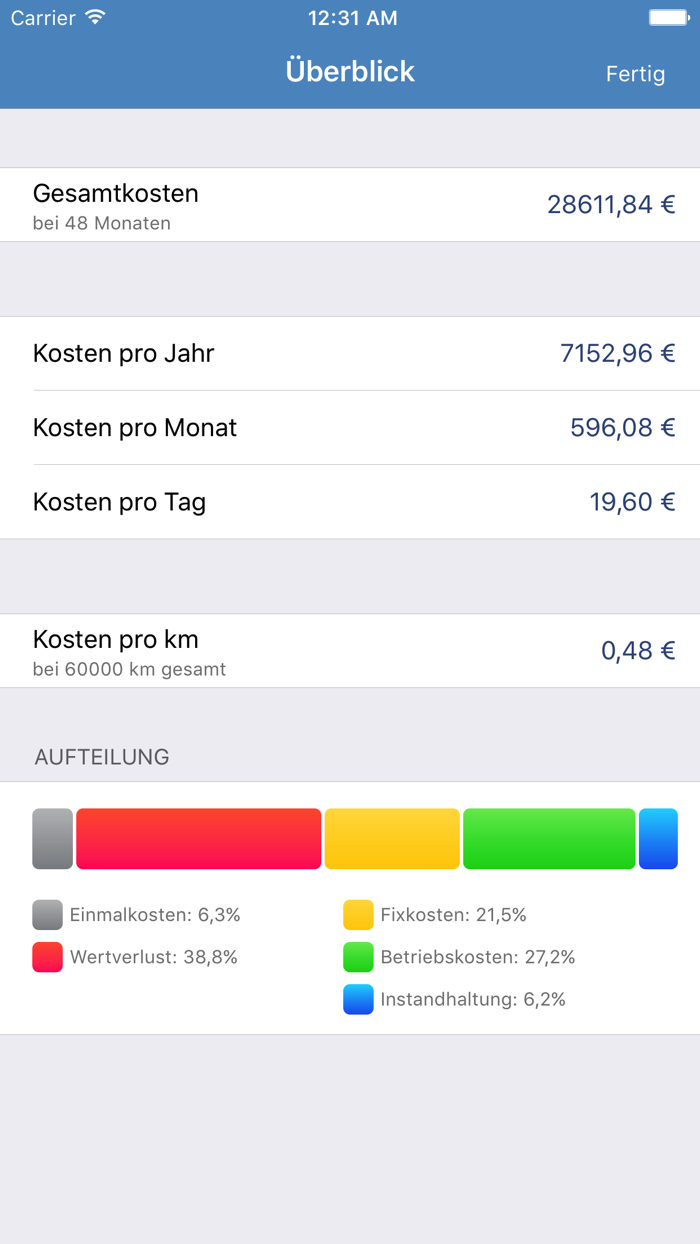Select the yellow Fixkosten legend square

(358, 914)
